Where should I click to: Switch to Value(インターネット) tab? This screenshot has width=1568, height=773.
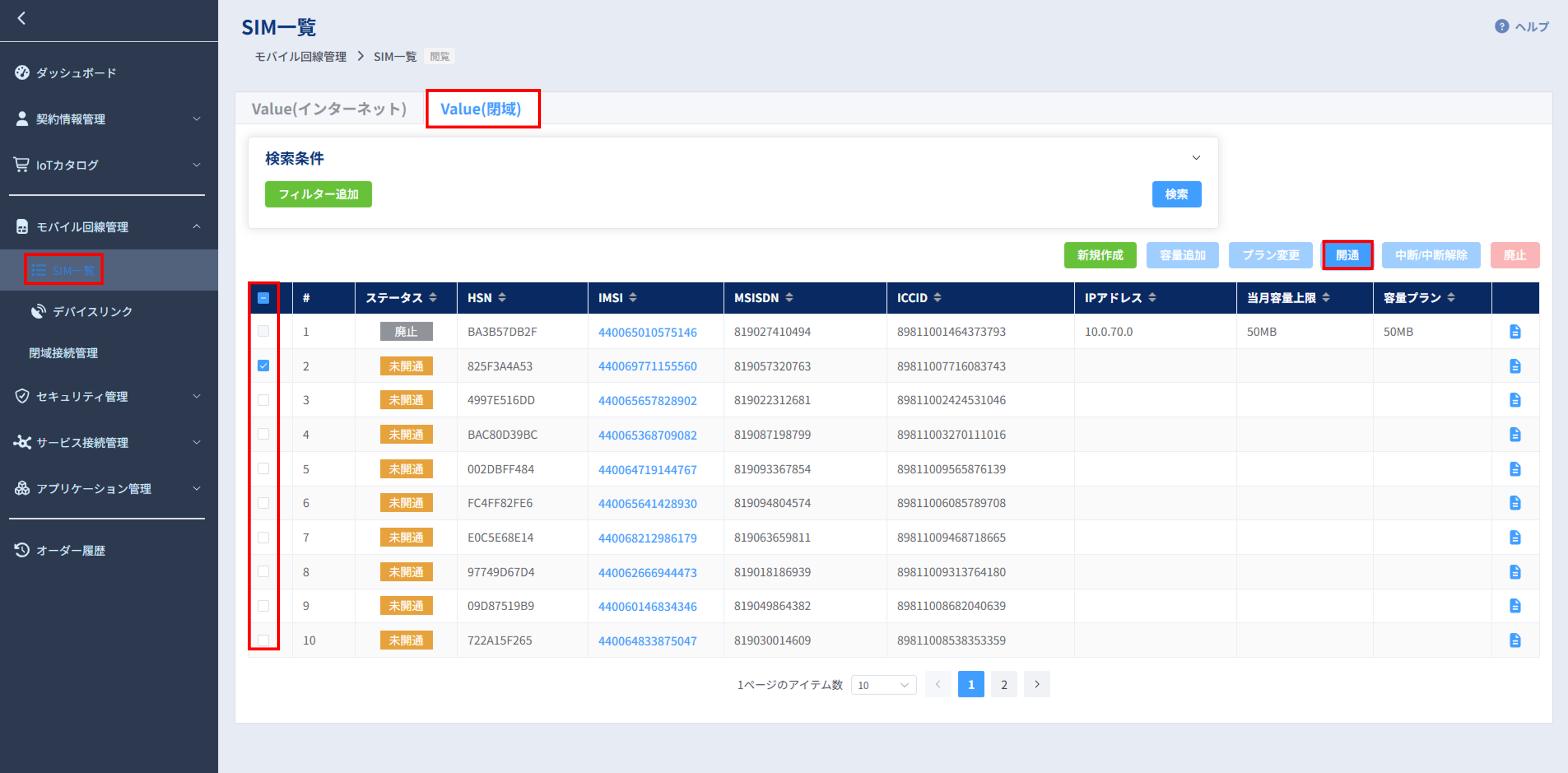pos(329,109)
